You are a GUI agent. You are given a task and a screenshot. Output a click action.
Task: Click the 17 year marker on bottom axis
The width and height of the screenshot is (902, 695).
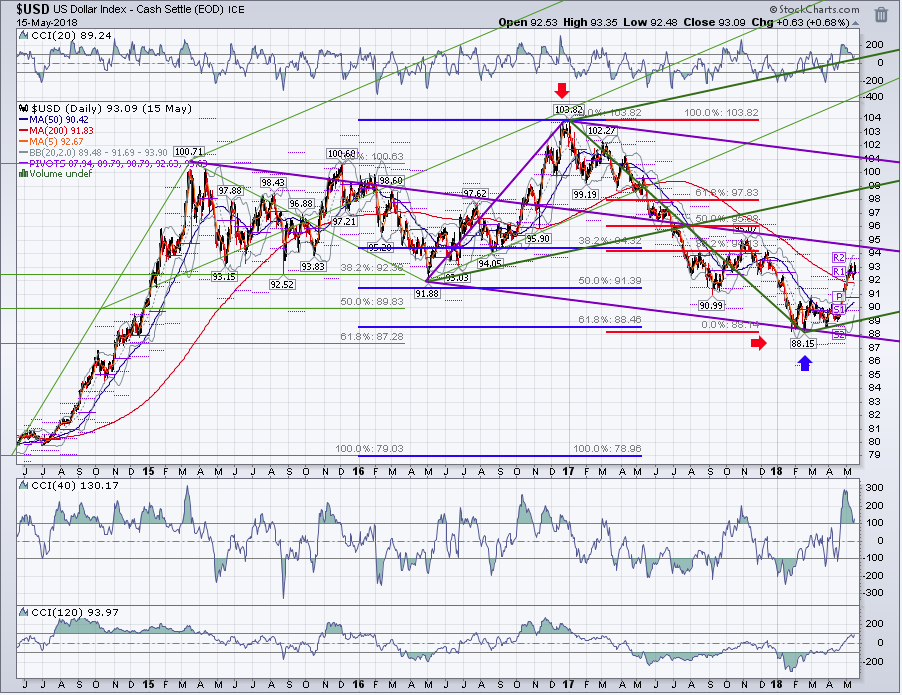568,685
